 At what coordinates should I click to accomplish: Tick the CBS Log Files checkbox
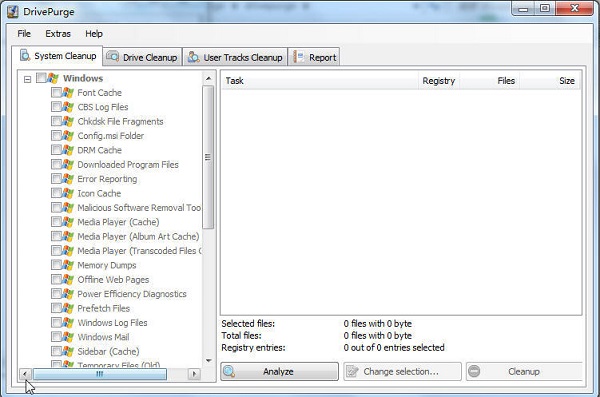[x=56, y=107]
